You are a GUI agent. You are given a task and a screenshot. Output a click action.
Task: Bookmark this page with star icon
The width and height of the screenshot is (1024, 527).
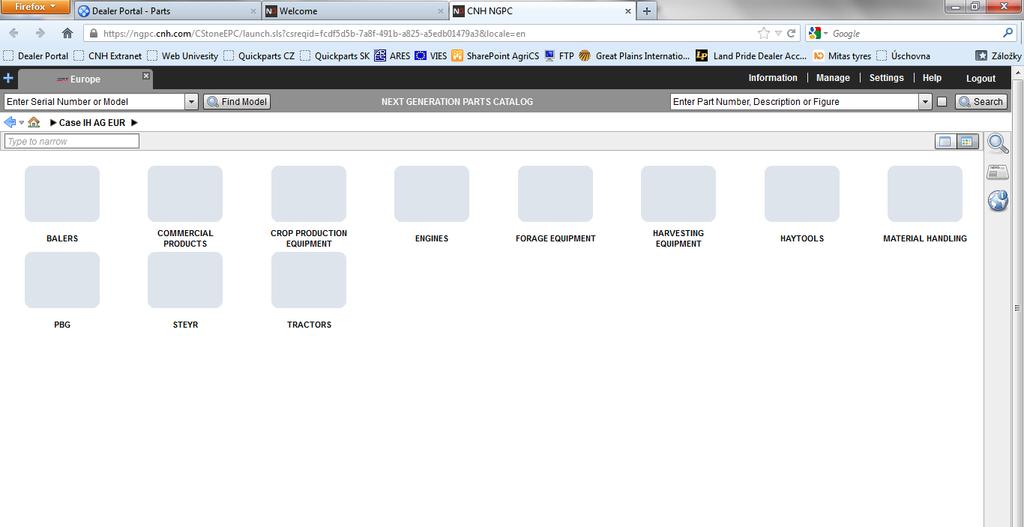pos(763,33)
